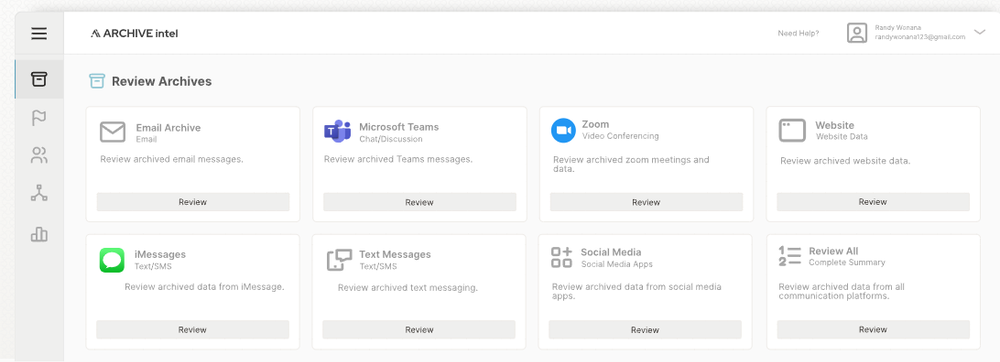Click the Video Conferencing subtitle
The width and height of the screenshot is (1000, 362).
pos(621,136)
